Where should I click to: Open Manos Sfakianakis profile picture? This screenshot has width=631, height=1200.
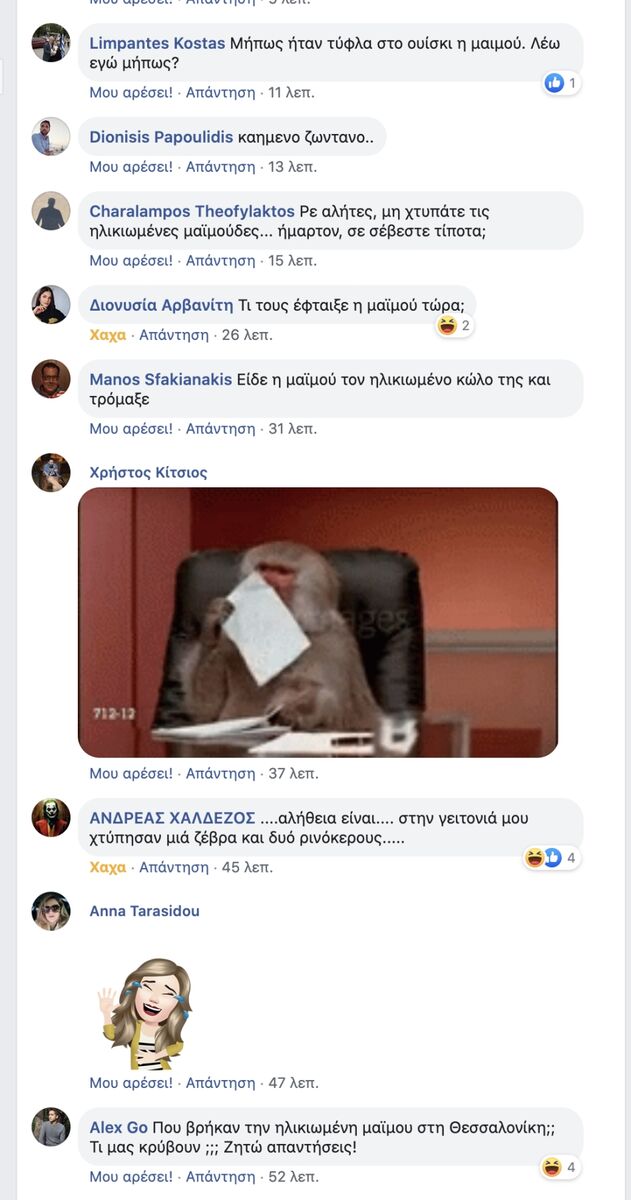[x=51, y=379]
